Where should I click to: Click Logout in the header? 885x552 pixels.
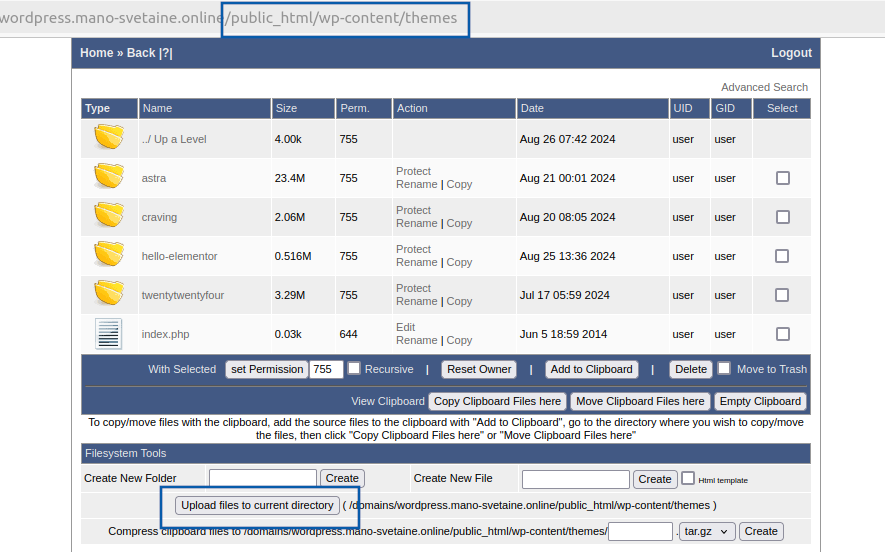pos(791,53)
